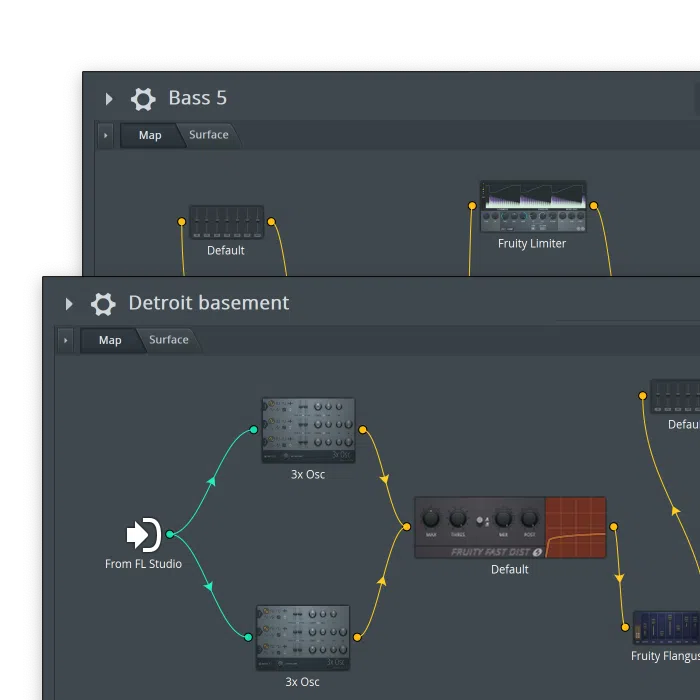Click the right yellow port of Bass 5 Default node
Image resolution: width=700 pixels, height=700 pixels.
coord(271,221)
